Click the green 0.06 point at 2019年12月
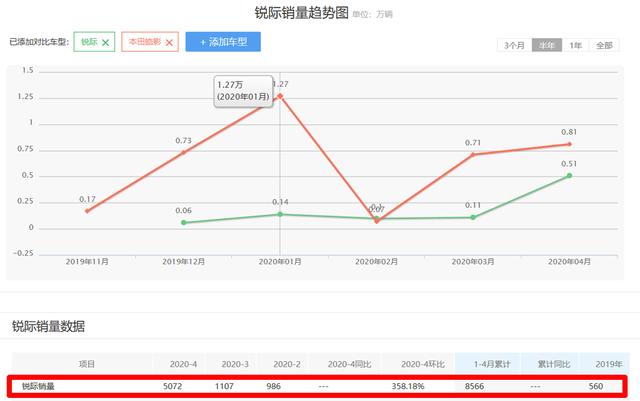The width and height of the screenshot is (640, 401). (183, 223)
